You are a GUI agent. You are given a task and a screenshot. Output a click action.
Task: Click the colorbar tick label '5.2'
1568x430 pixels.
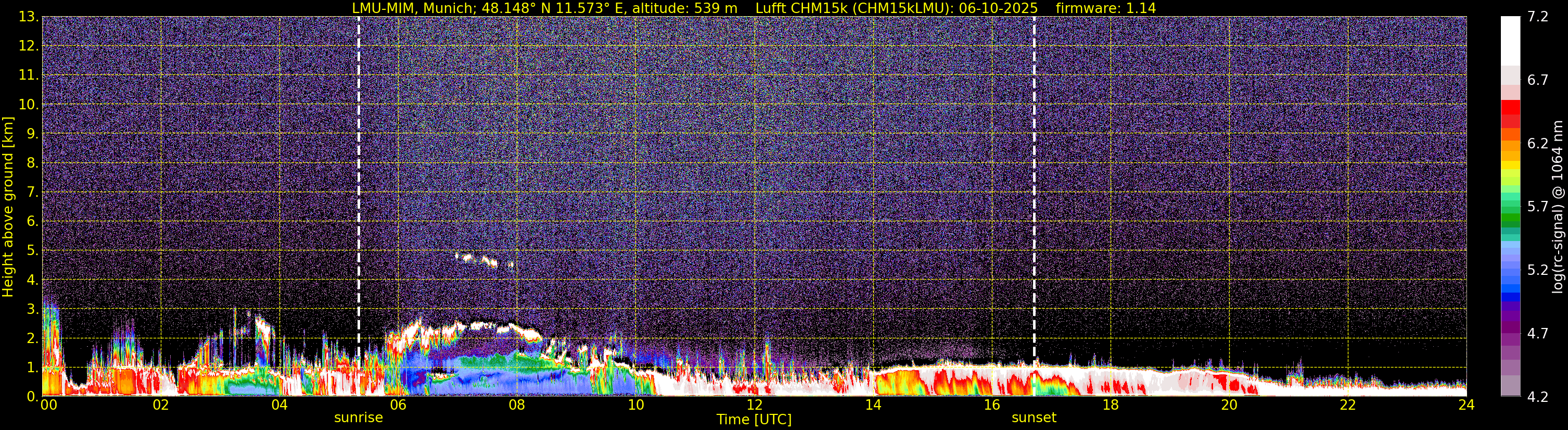coord(1538,270)
